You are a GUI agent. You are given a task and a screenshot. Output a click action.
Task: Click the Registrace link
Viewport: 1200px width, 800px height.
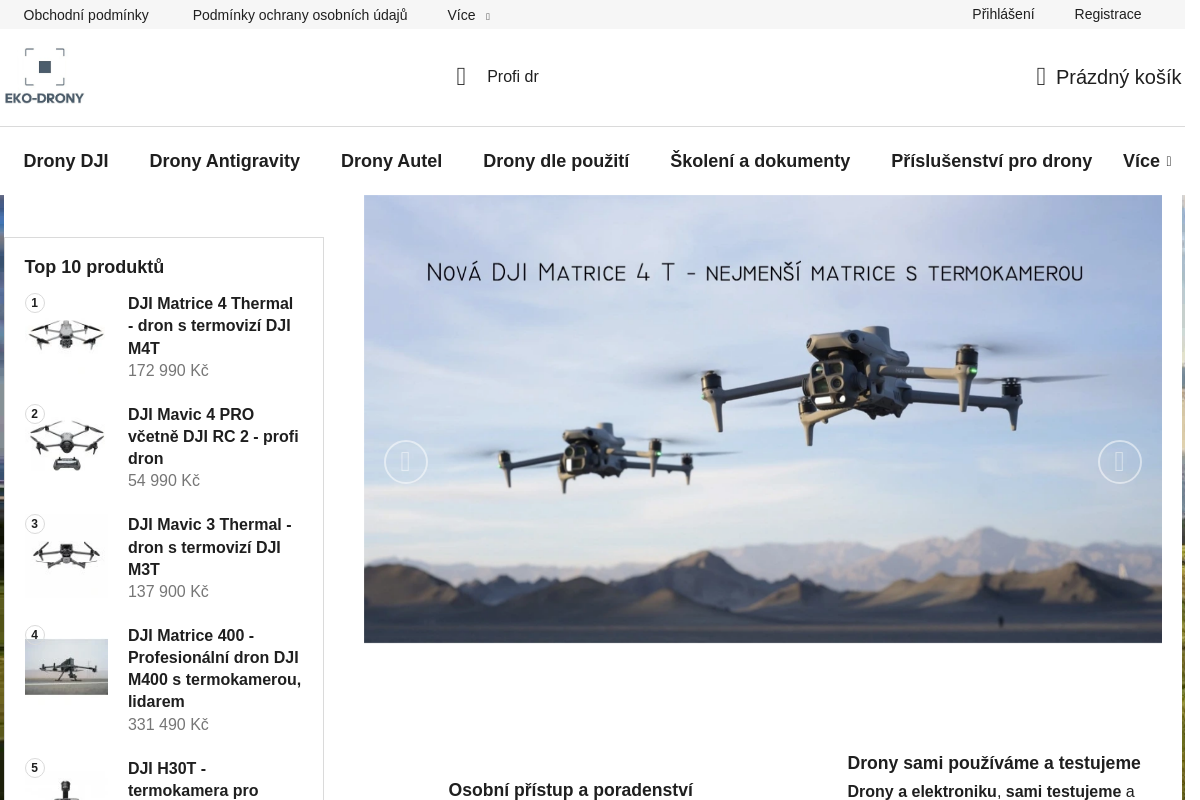(x=1107, y=14)
